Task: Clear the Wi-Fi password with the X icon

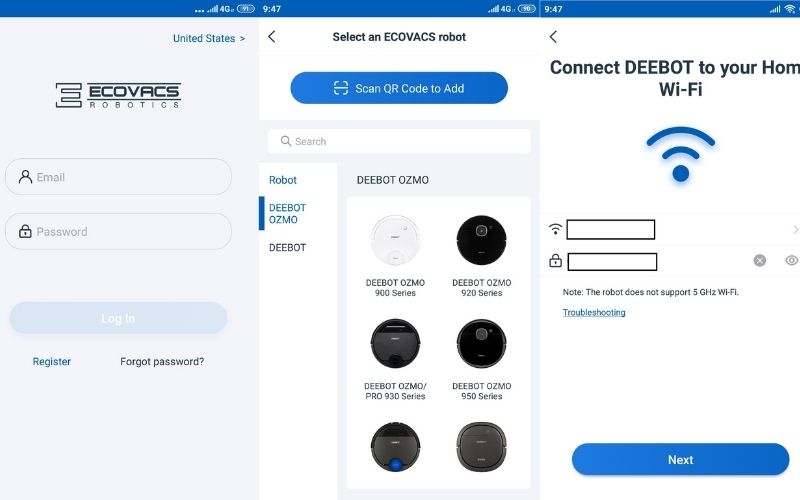Action: (760, 261)
